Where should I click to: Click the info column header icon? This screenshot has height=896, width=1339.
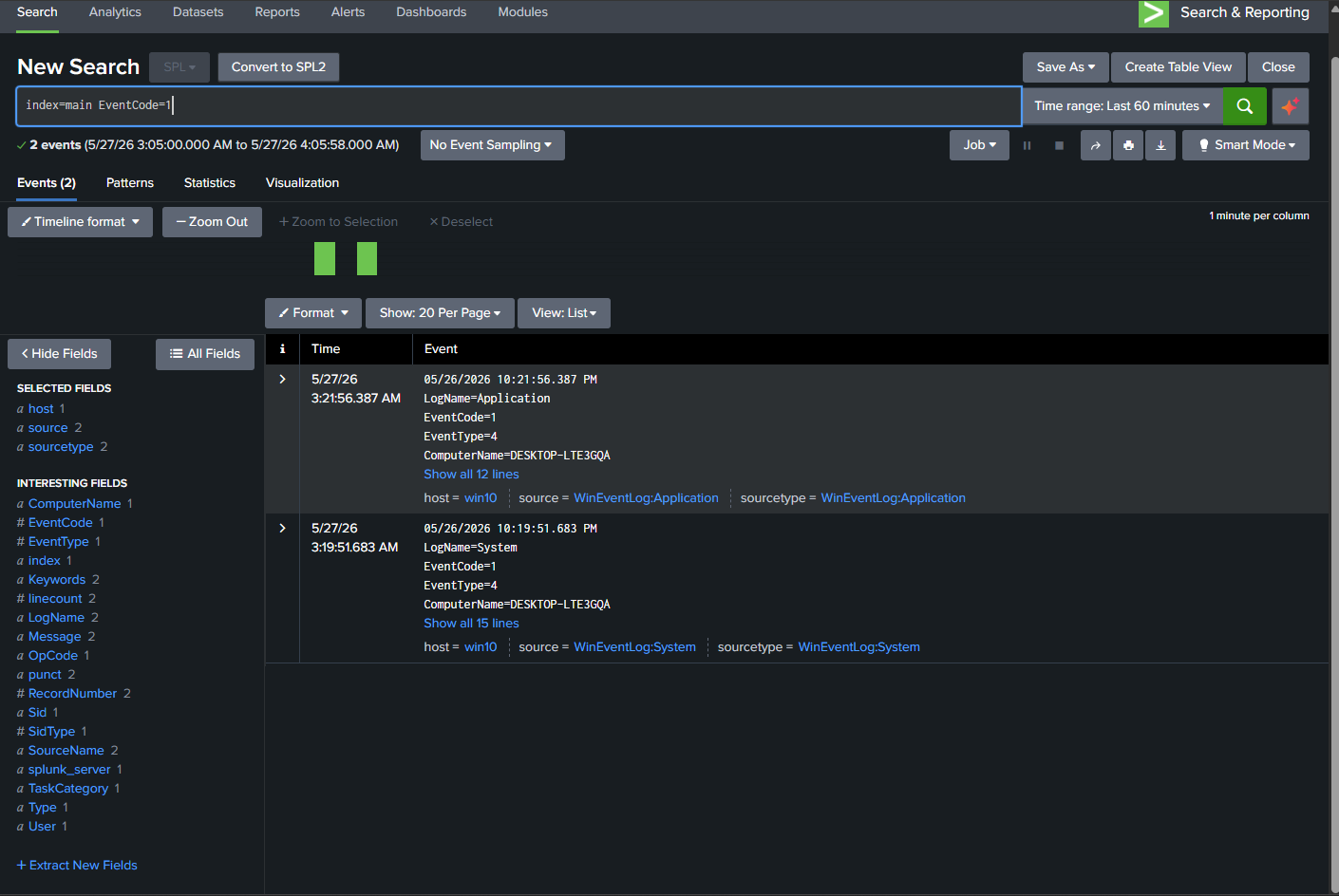pyautogui.click(x=282, y=349)
